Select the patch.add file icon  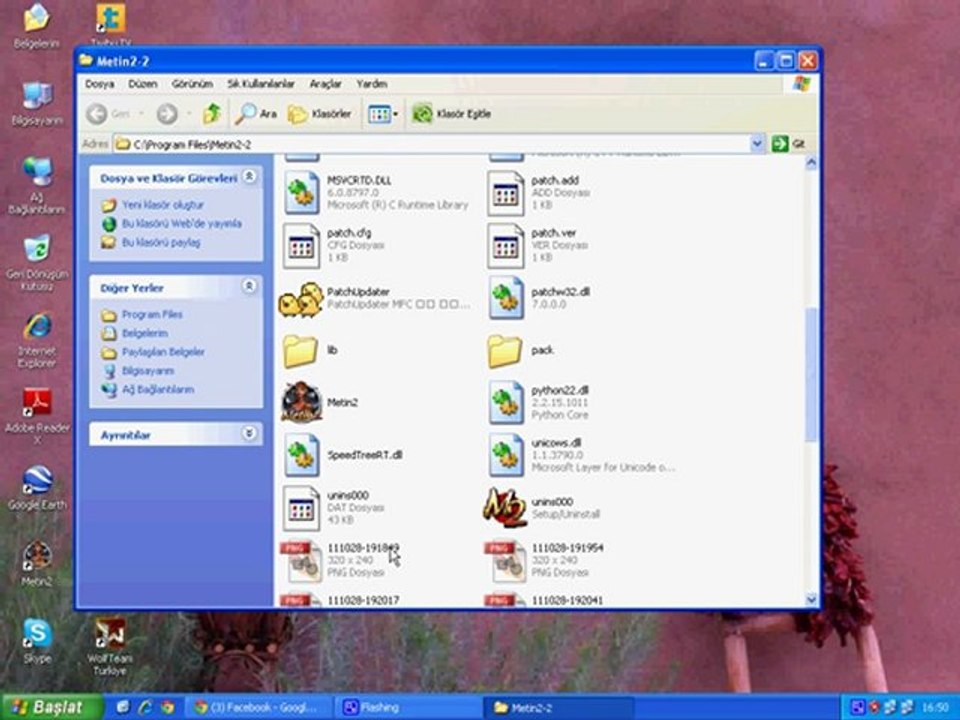(x=506, y=193)
